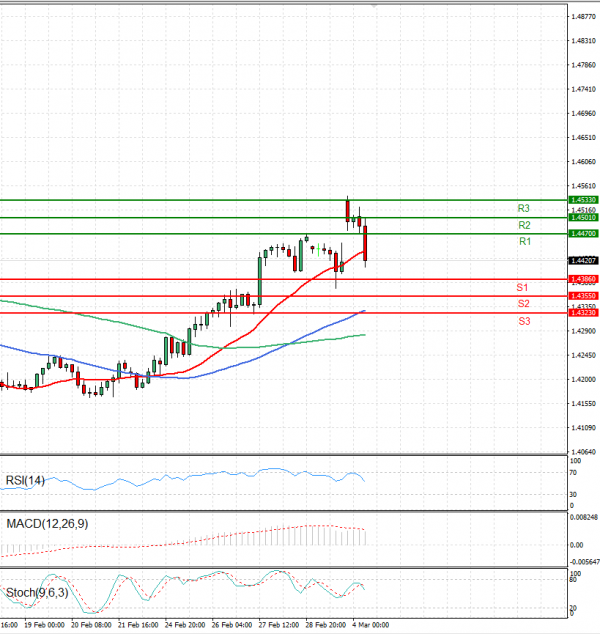The width and height of the screenshot is (600, 634).
Task: Click the 21 Feb 16:00 time label
Action: 138,625
